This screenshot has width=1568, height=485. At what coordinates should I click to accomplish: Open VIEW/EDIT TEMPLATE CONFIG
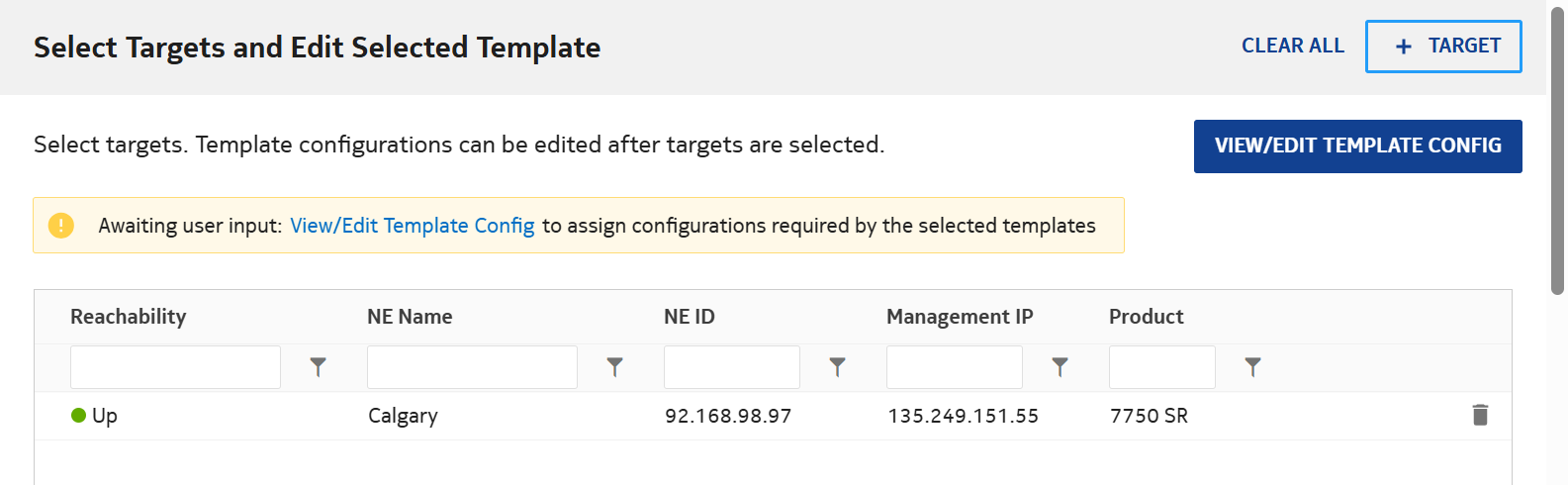coord(1357,146)
